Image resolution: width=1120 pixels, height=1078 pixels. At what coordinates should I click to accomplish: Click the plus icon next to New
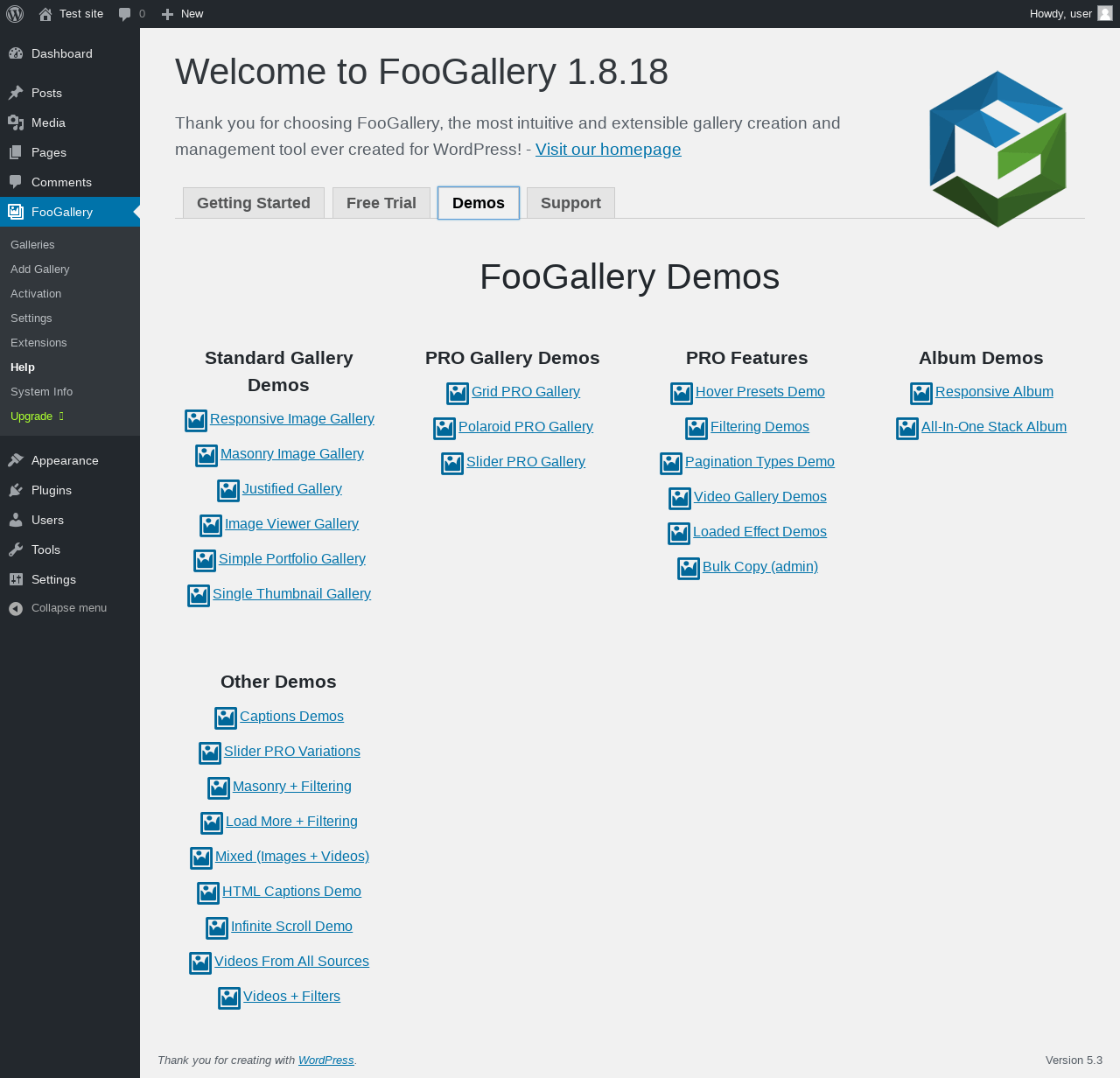coord(168,14)
